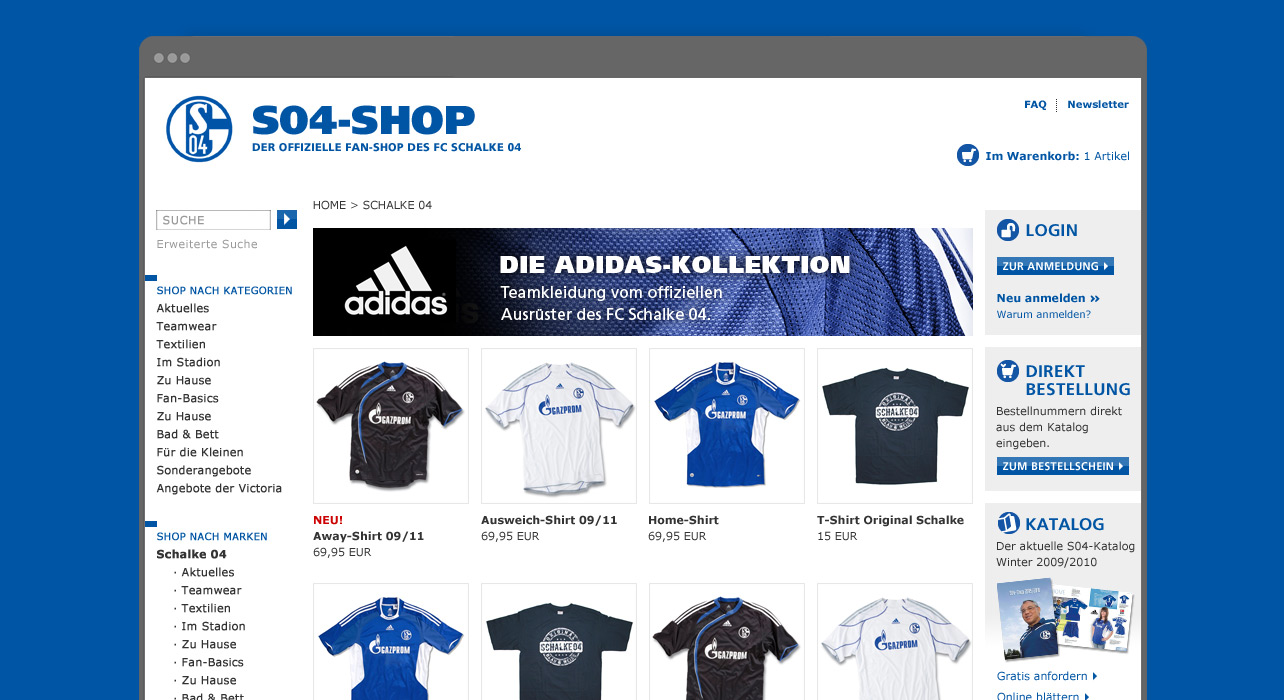Open the Zur Anmeldung button
Screen dimensions: 1284x700
(1055, 266)
